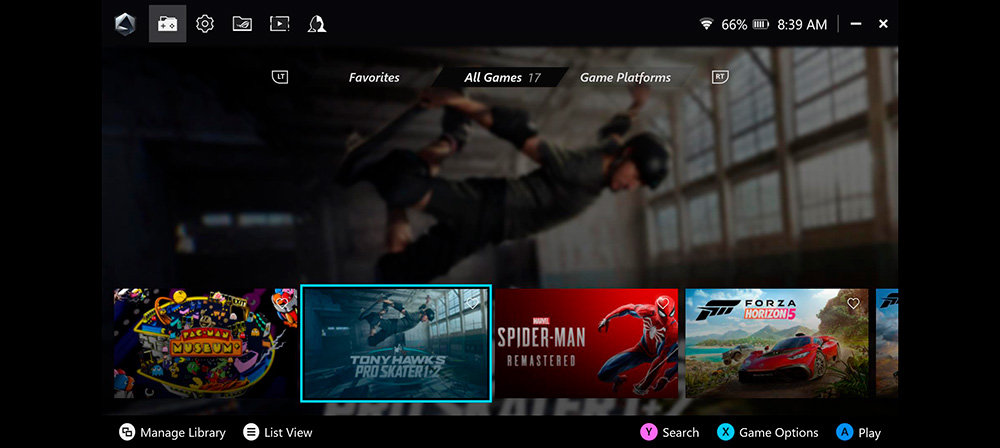The width and height of the screenshot is (1000, 448).
Task: Open Game Options with X button
Action: point(768,433)
